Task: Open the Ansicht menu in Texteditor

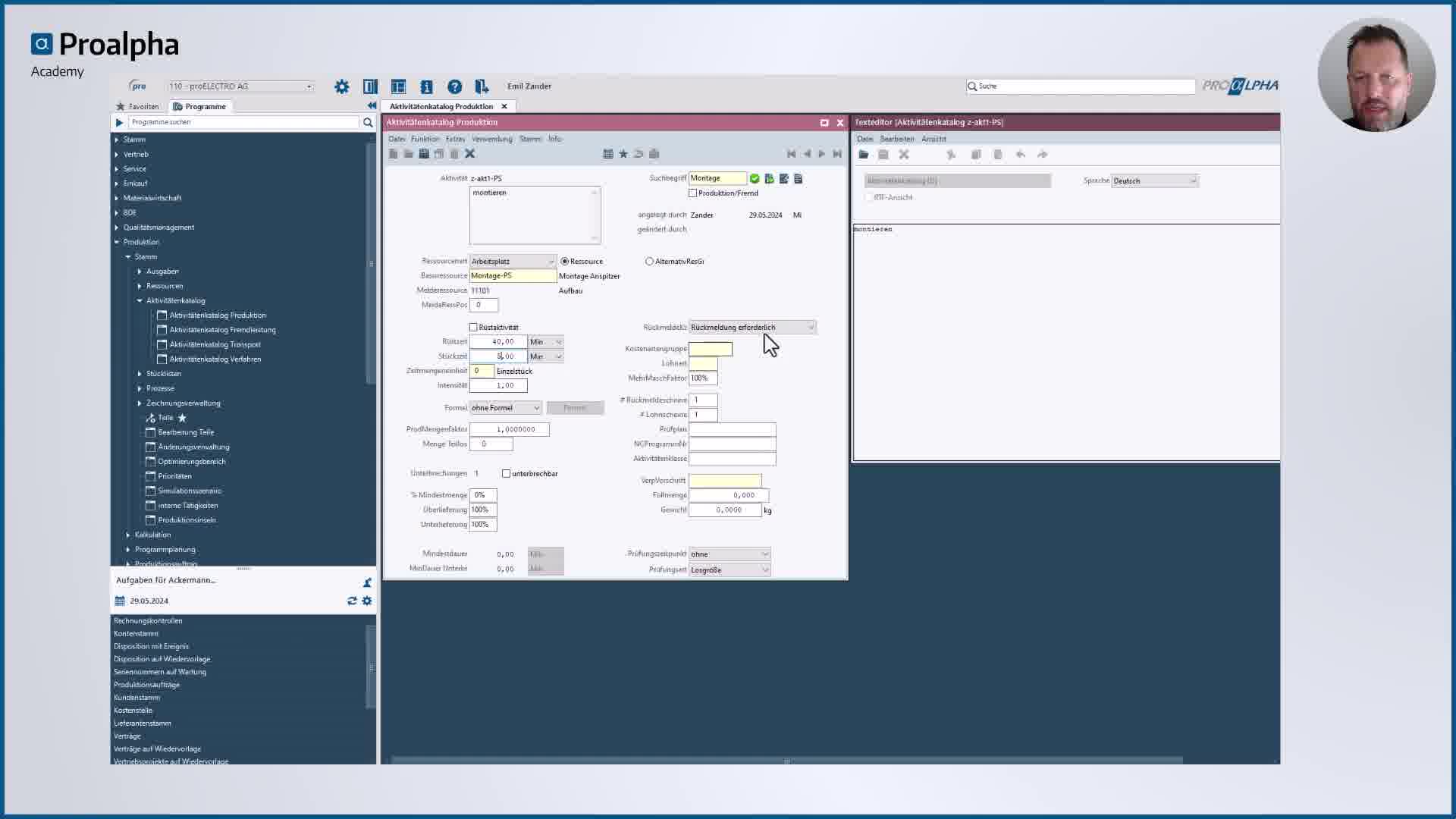Action: [x=934, y=139]
